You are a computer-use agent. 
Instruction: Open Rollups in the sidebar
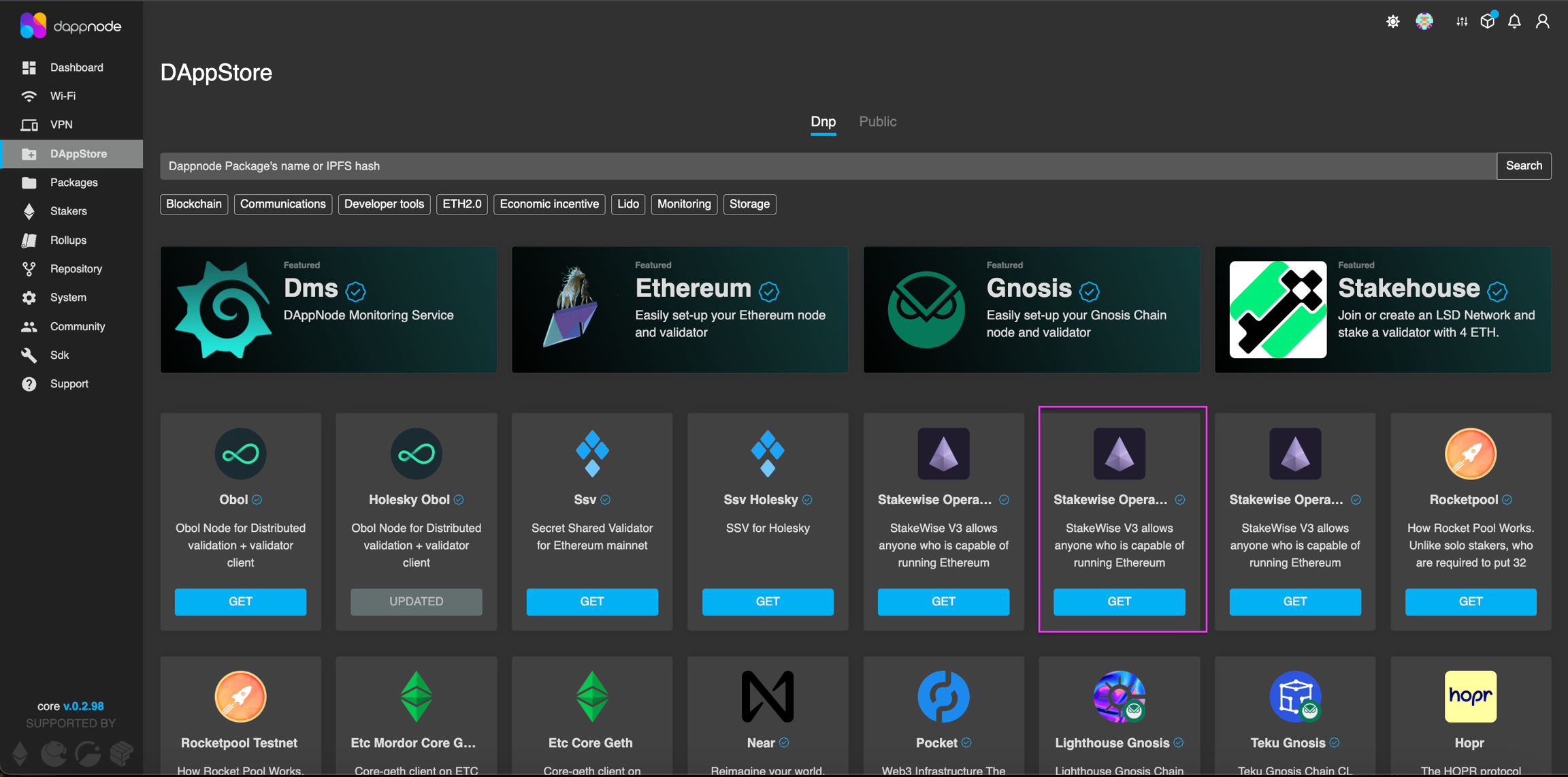tap(68, 240)
